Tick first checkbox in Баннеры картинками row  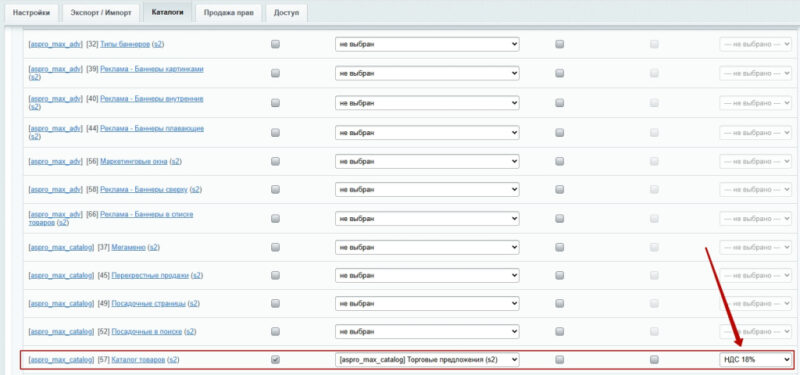[276, 73]
